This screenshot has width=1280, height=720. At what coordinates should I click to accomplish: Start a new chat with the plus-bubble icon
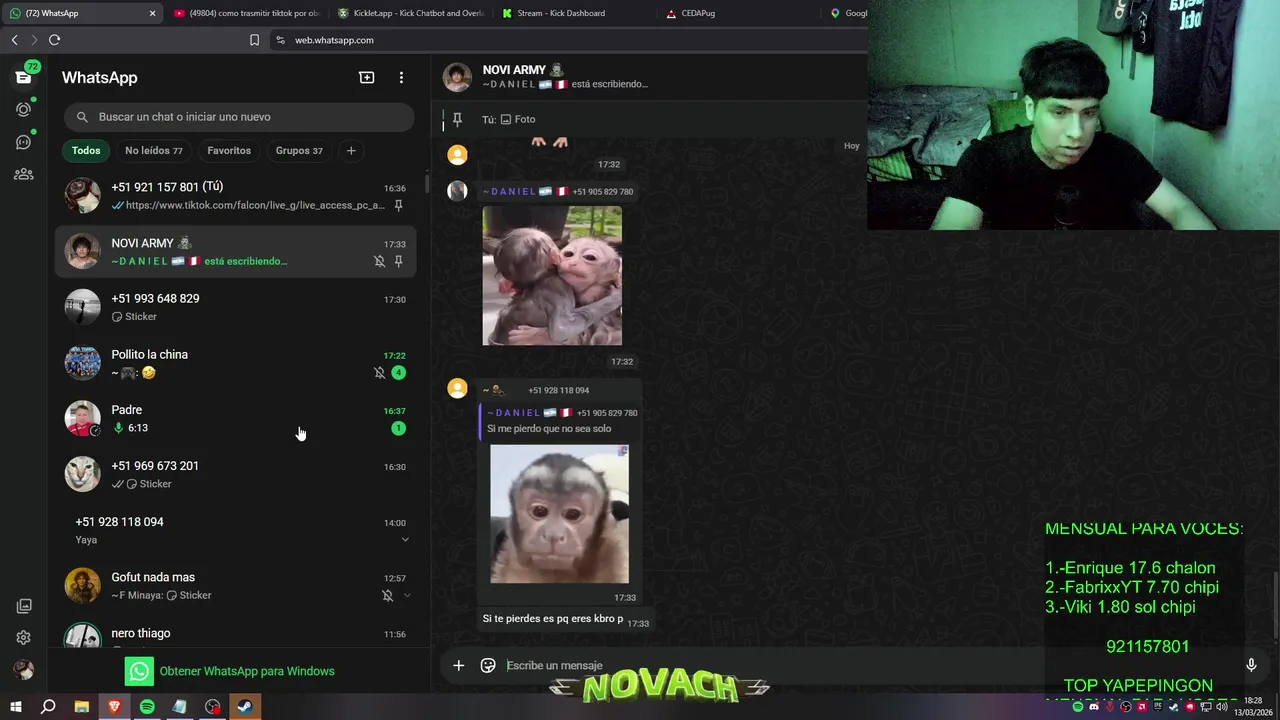(367, 77)
